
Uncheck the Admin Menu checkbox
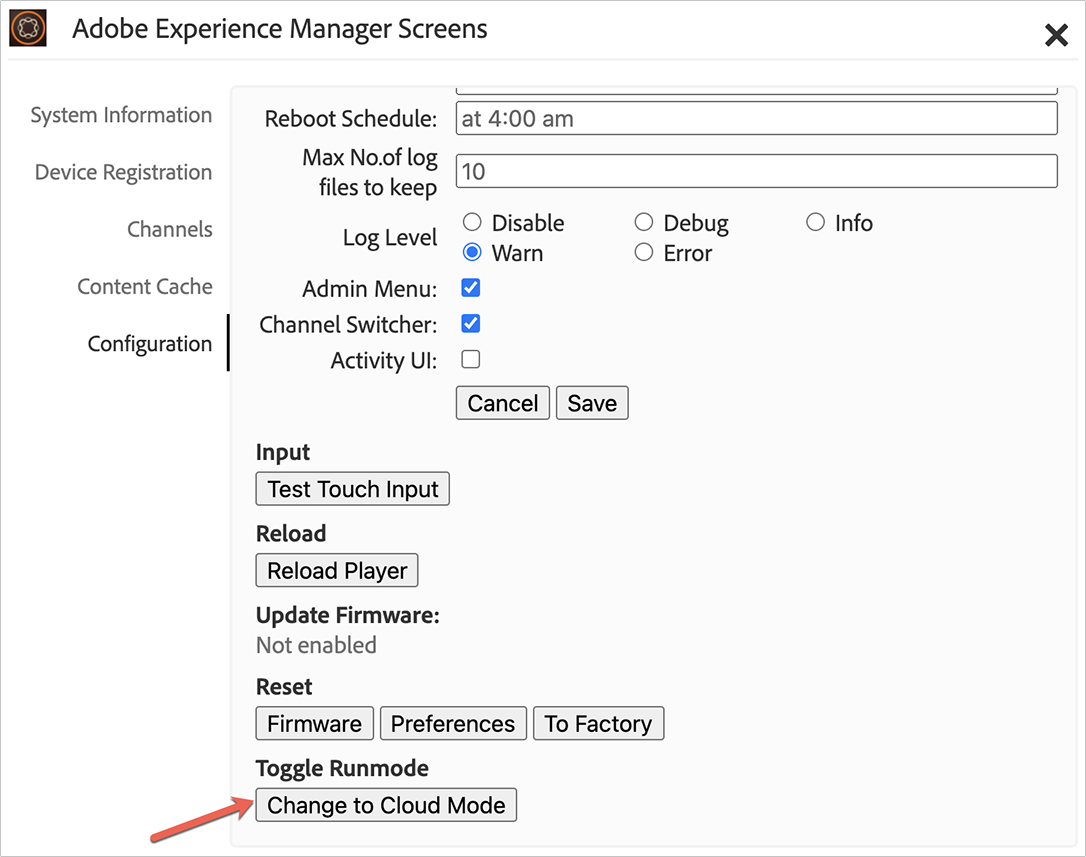[x=471, y=289]
